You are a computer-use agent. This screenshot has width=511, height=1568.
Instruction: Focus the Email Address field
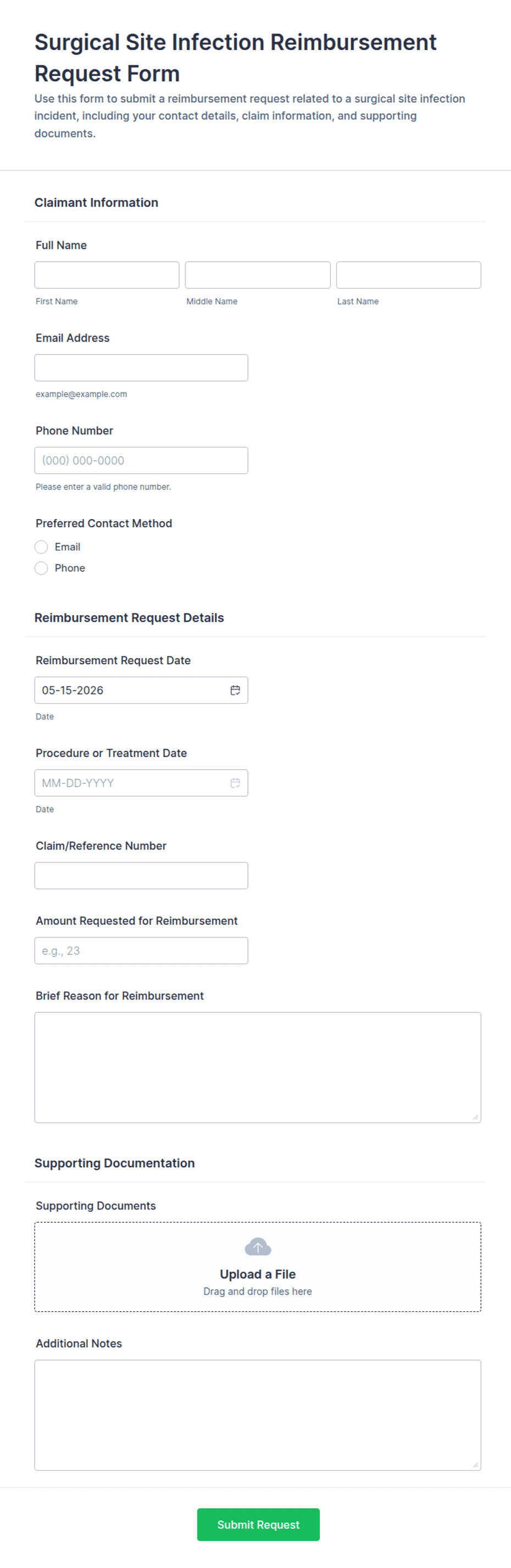[141, 368]
